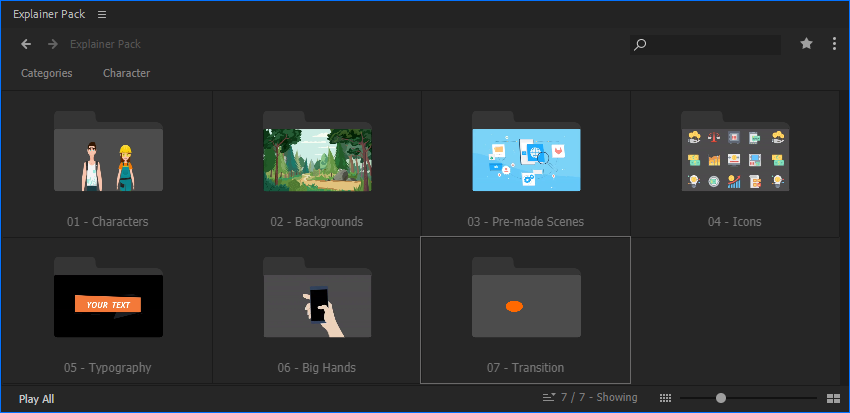Click the '06 - Big Hands' label text
The height and width of the screenshot is (413, 850).
pos(317,367)
